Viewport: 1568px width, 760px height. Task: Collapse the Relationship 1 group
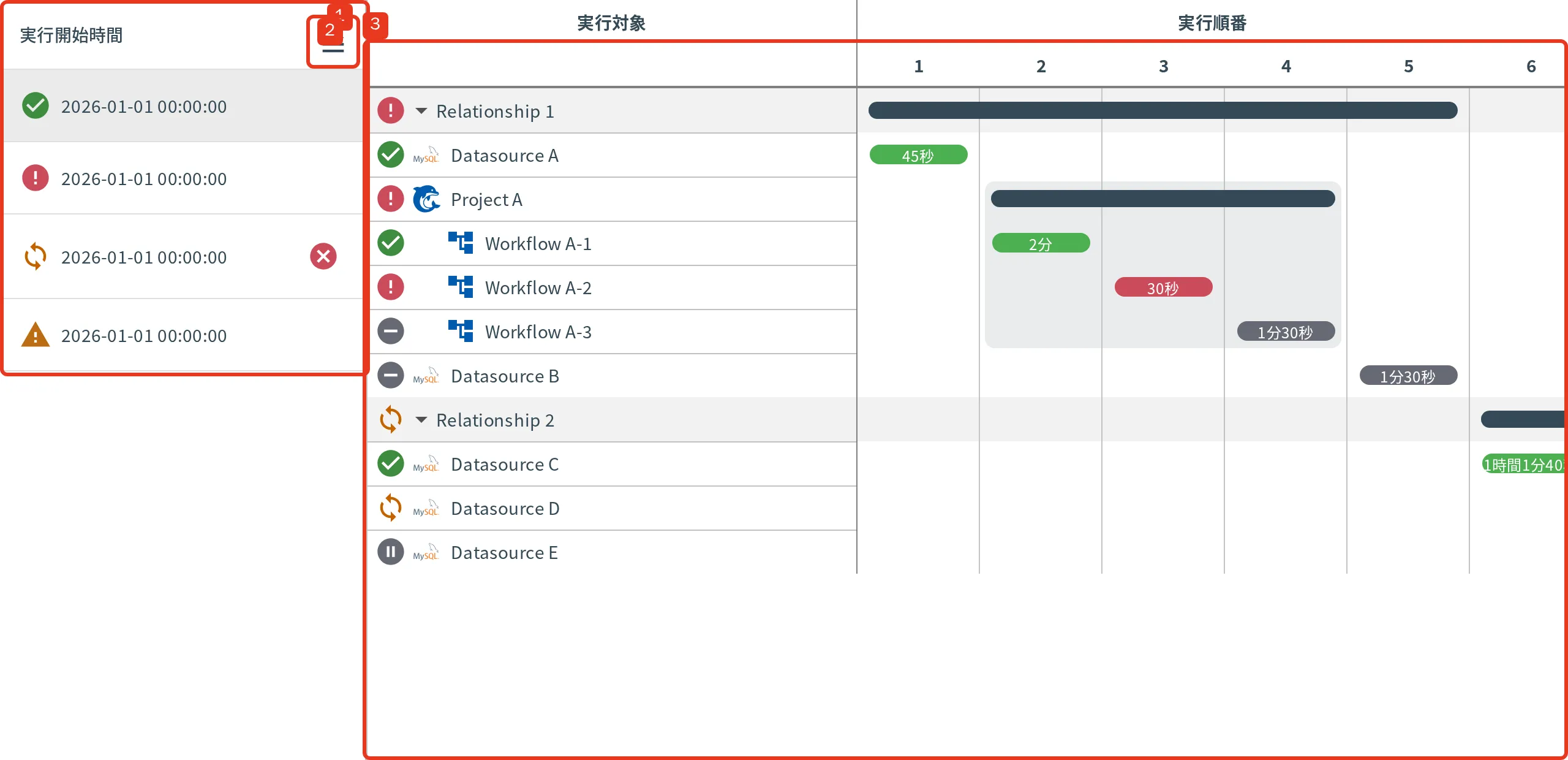421,111
